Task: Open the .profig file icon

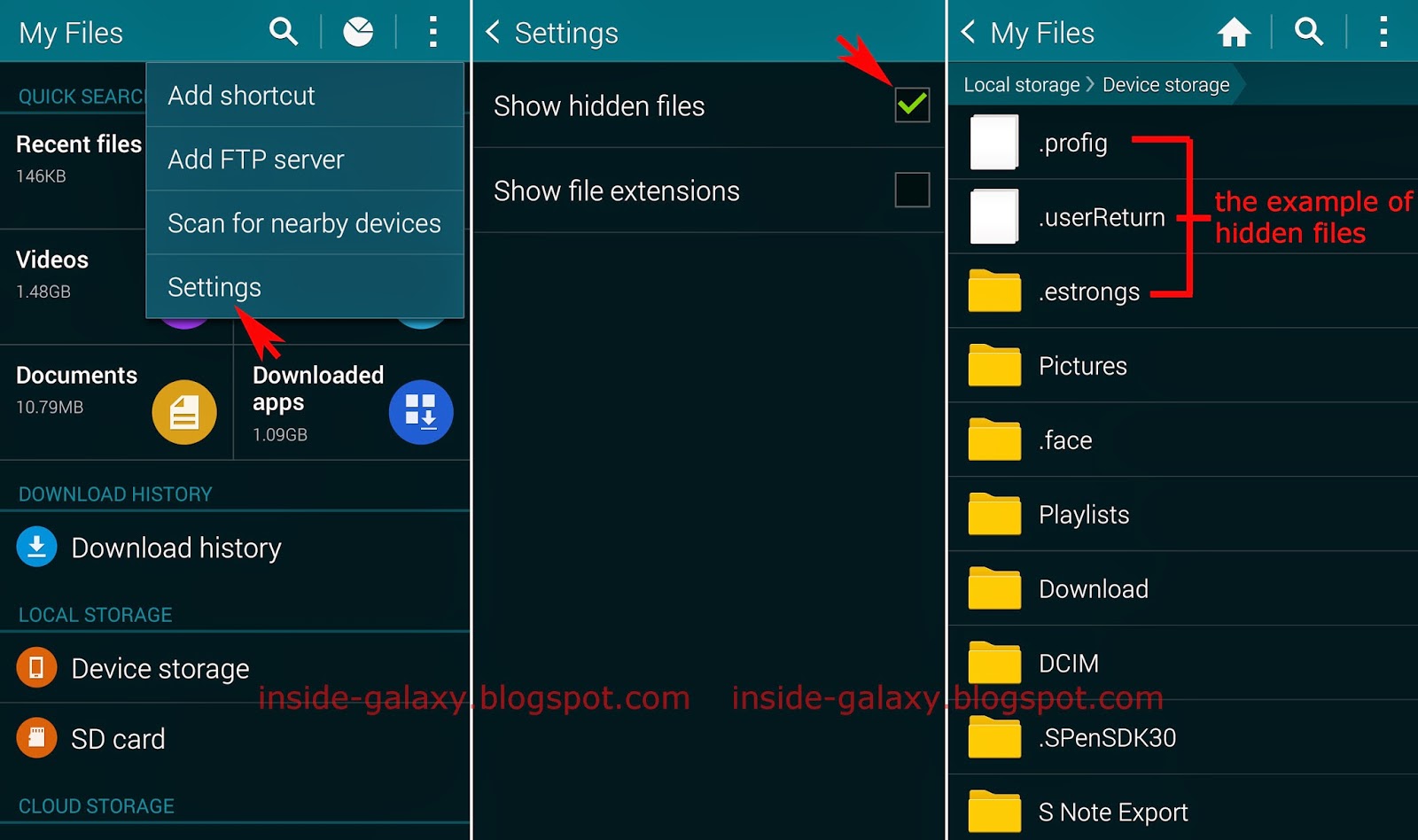Action: (994, 142)
